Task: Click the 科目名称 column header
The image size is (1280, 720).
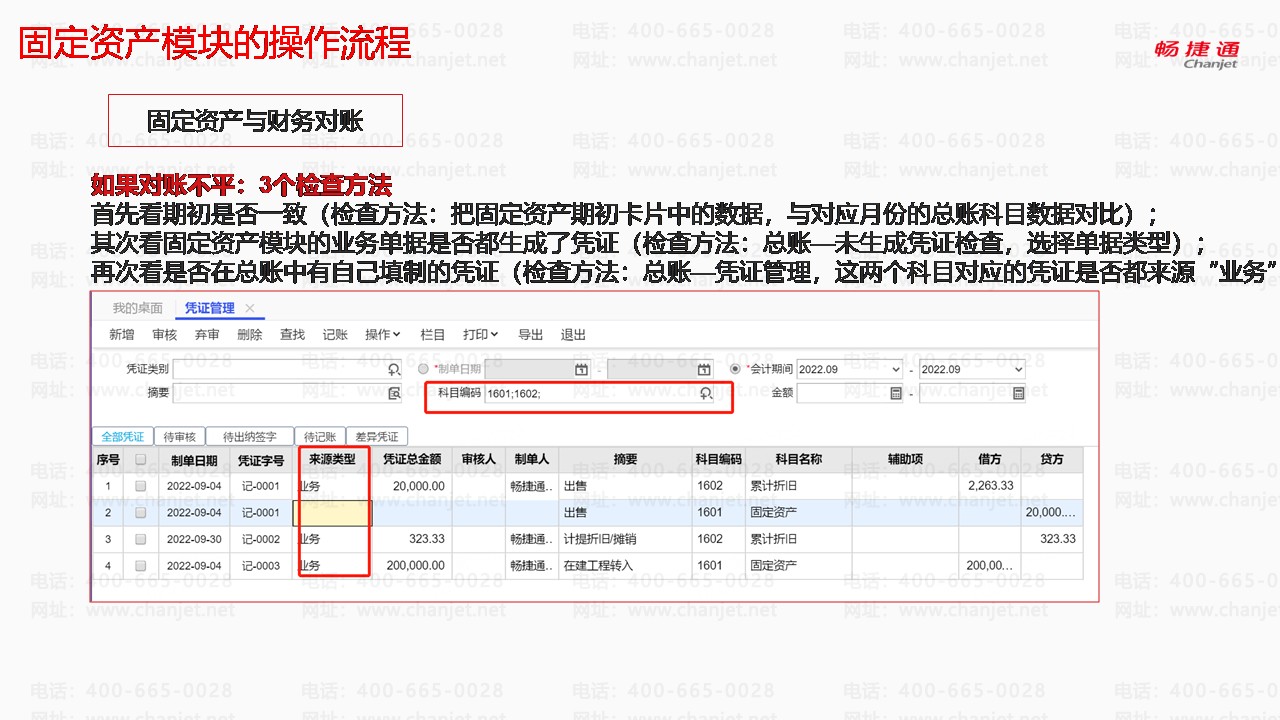Action: point(798,460)
